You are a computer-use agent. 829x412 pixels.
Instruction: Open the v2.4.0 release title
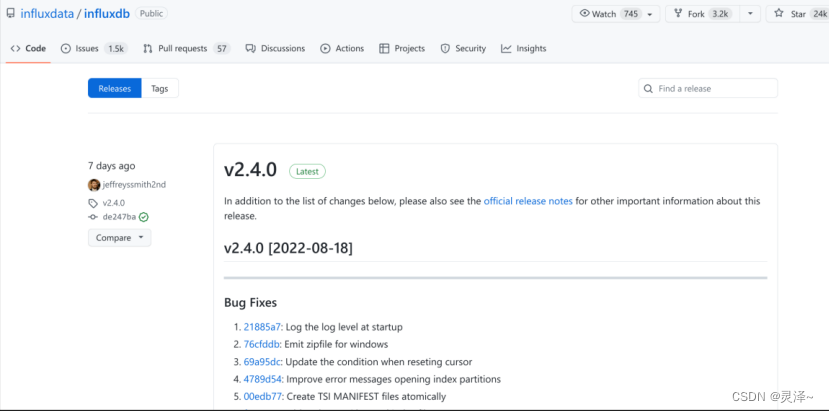pyautogui.click(x=251, y=170)
